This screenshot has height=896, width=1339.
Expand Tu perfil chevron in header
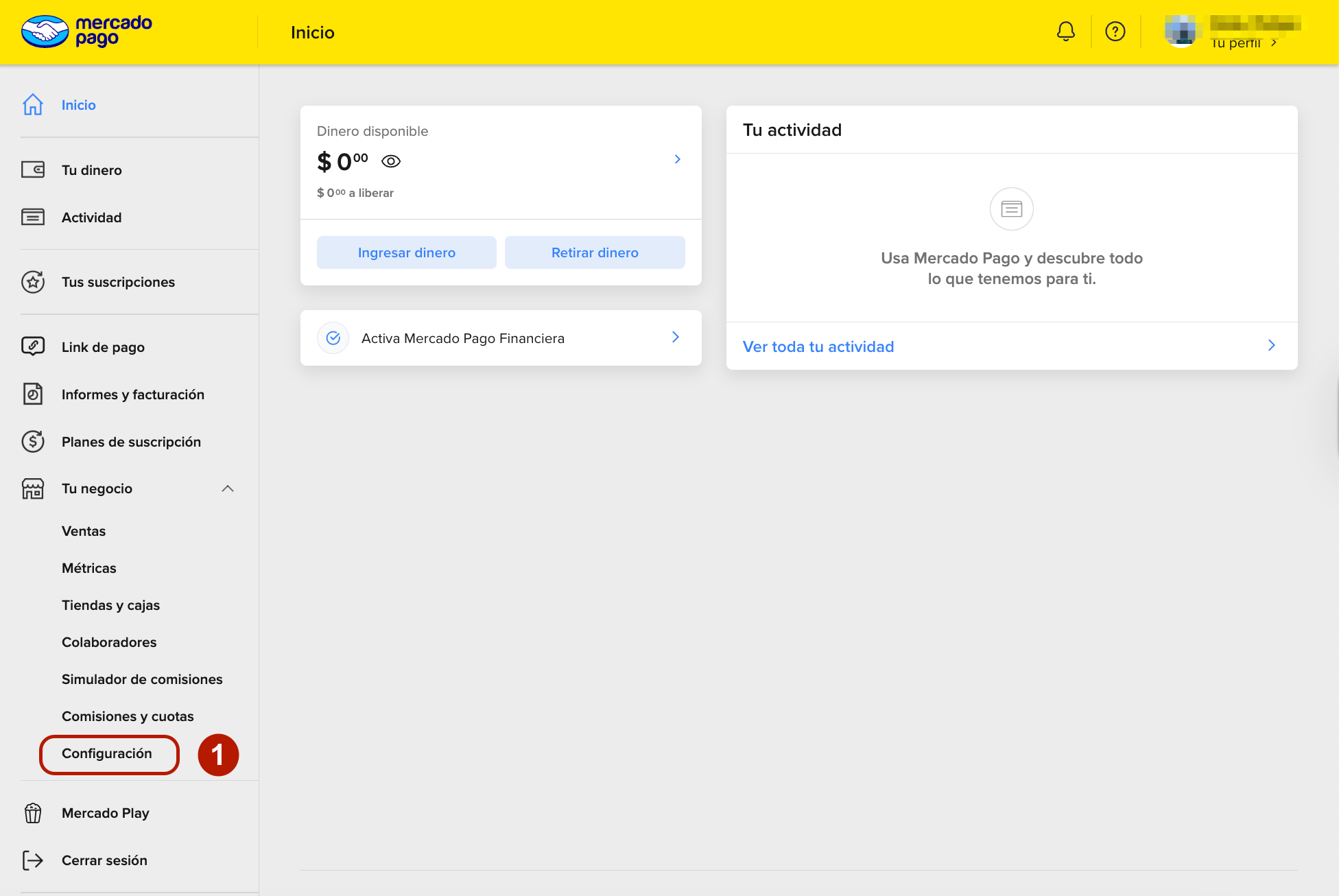point(1274,43)
